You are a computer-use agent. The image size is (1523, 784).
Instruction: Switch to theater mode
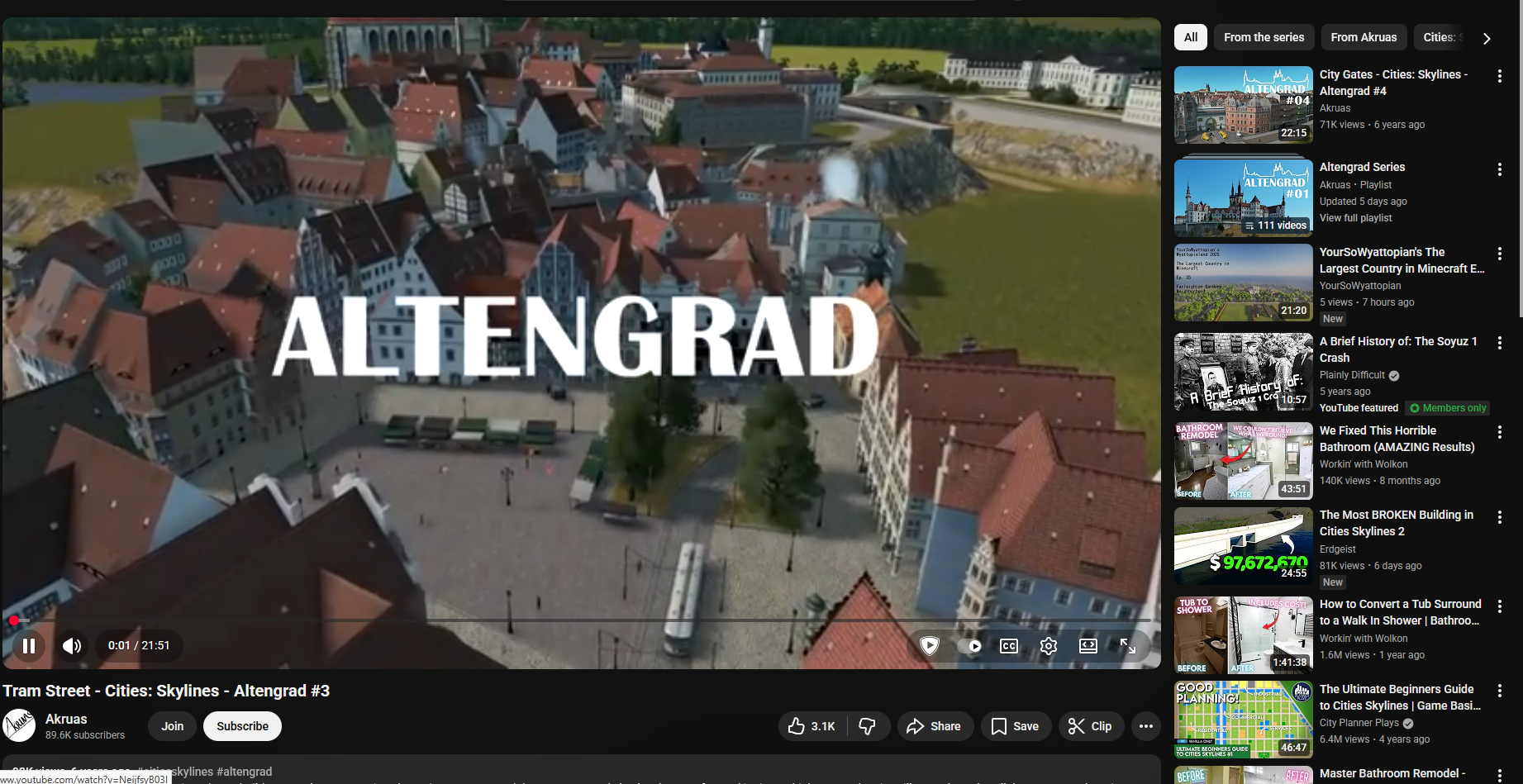point(1088,646)
